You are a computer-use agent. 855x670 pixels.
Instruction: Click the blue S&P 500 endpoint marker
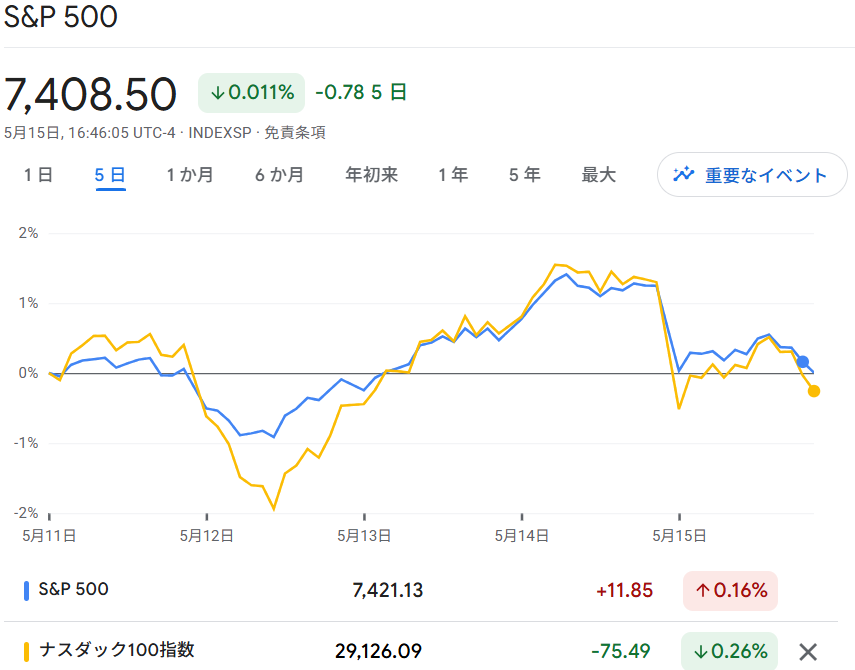coord(803,361)
